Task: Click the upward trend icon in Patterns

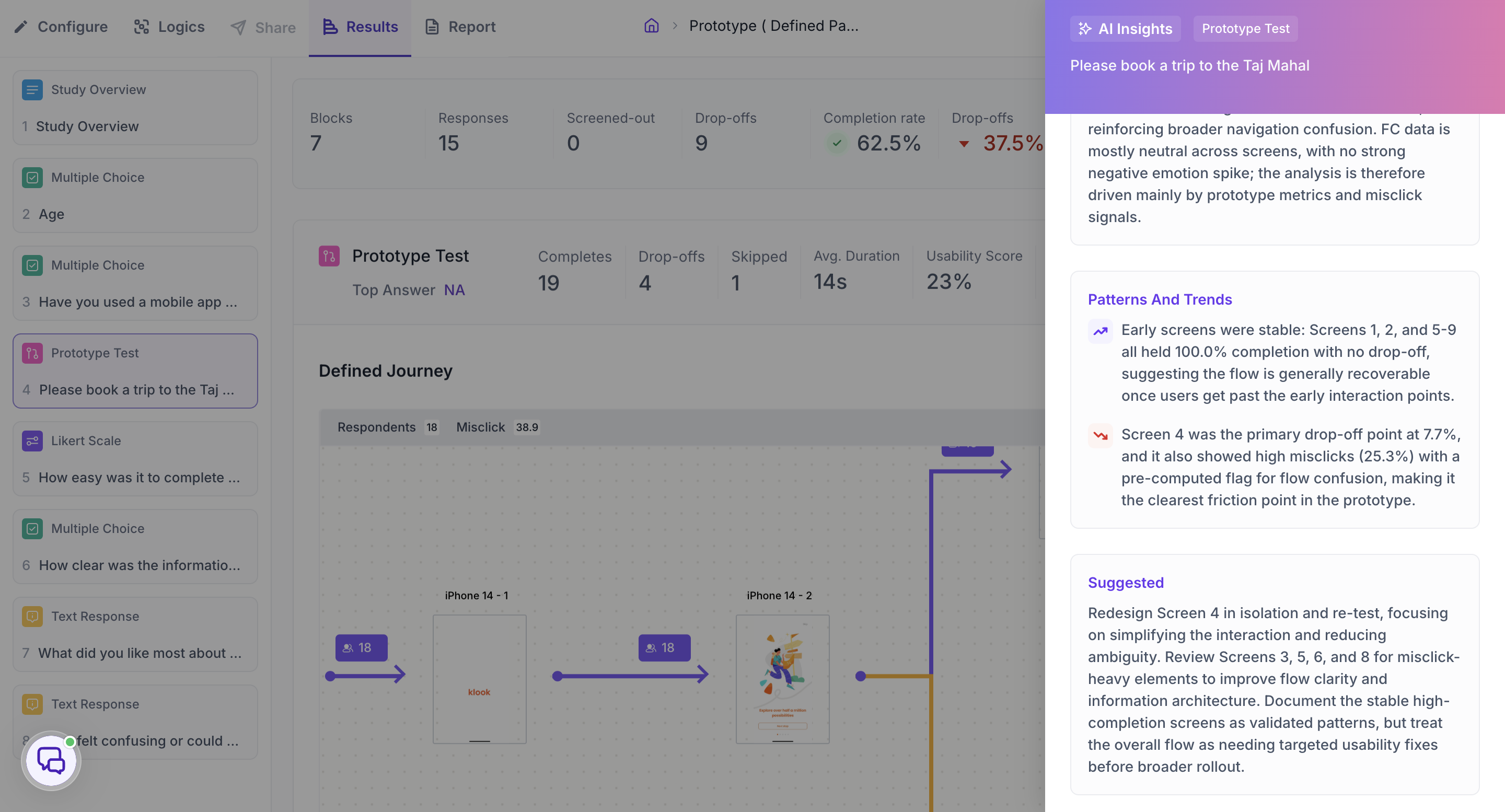Action: coord(1100,331)
